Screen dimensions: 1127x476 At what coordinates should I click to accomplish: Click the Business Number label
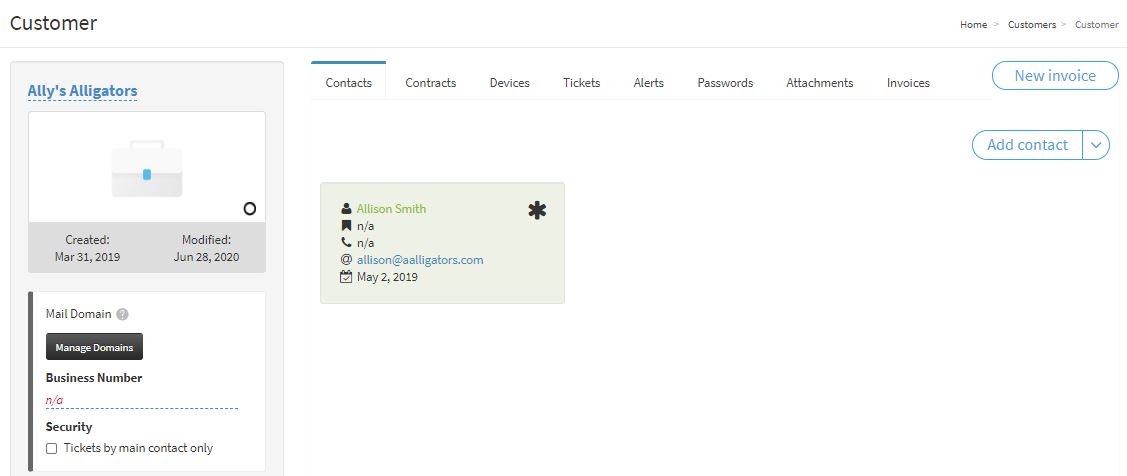94,377
